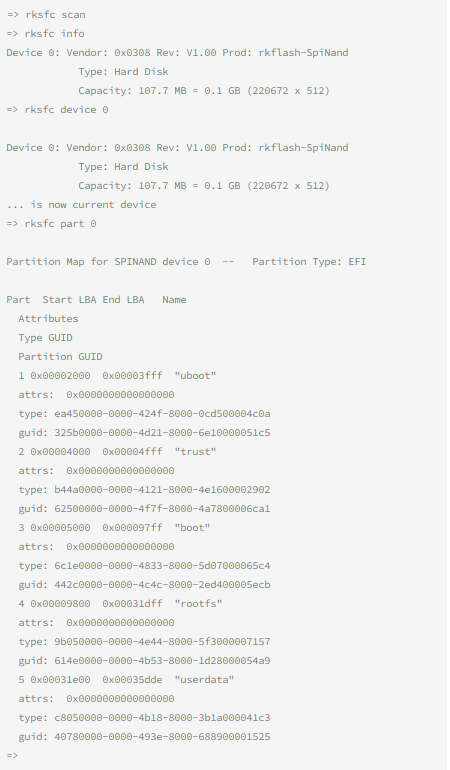This screenshot has width=450, height=770.
Task: Click the 'rksfc info' command line
Action: 46,34
